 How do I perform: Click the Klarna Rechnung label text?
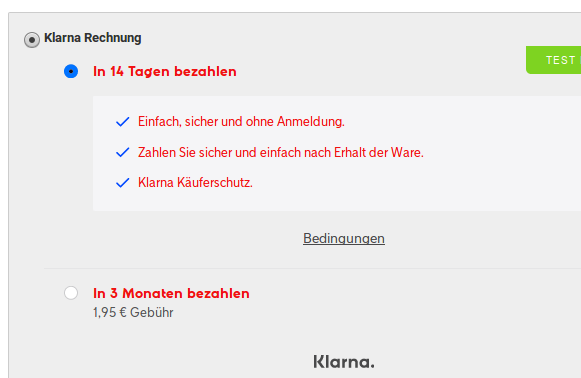click(93, 38)
